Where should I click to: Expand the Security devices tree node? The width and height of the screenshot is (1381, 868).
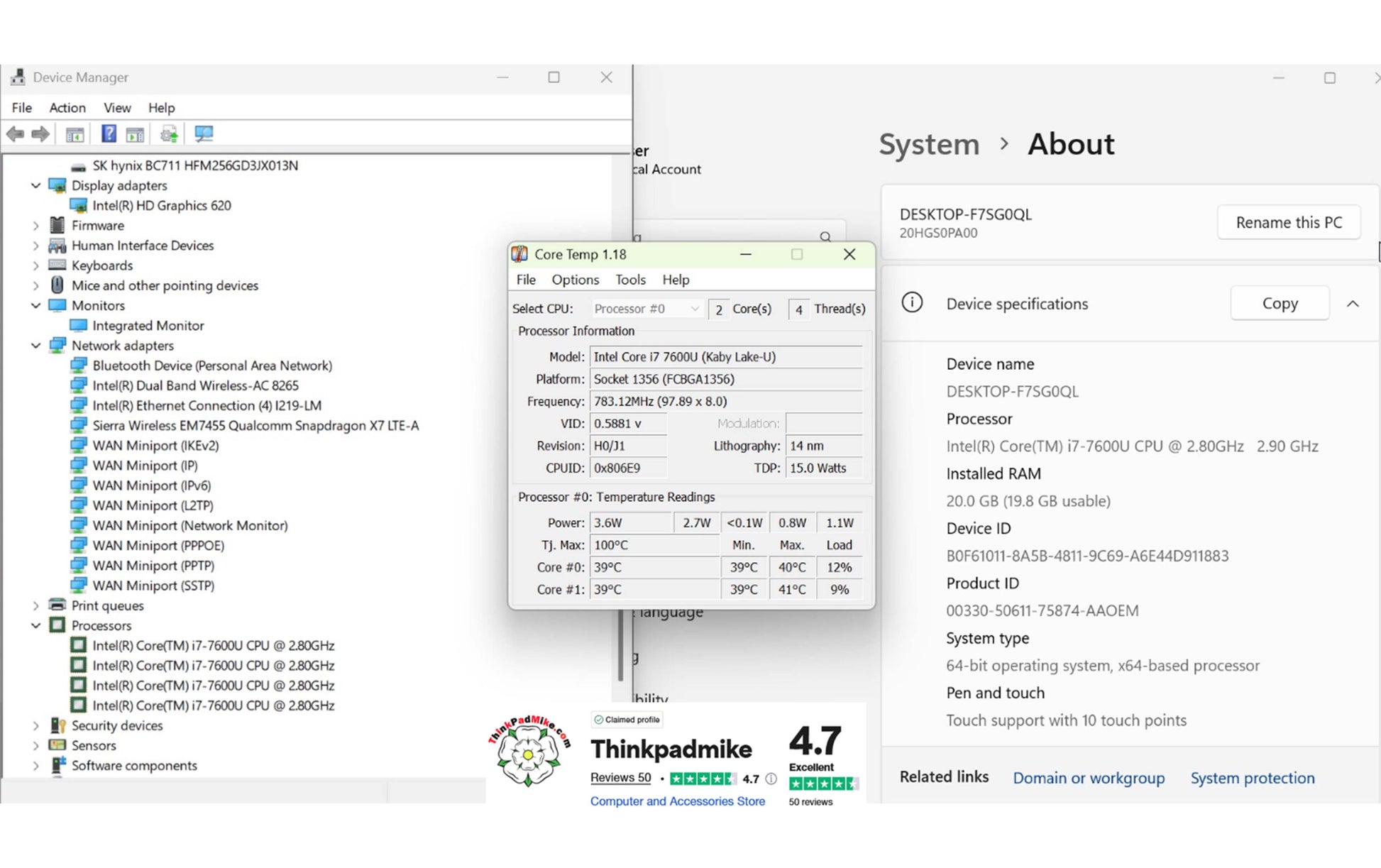coord(35,725)
